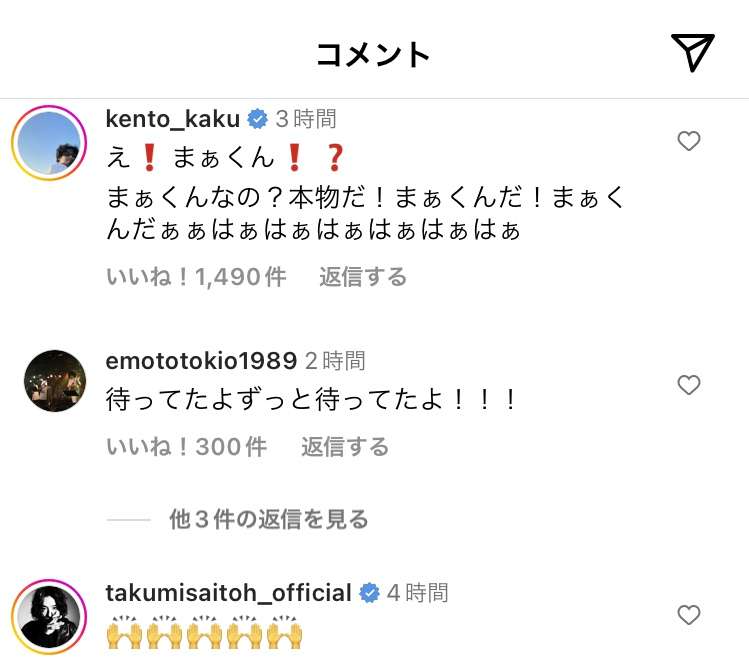Image resolution: width=749 pixels, height=663 pixels.
Task: Tap the raised-hands emoji comment text
Action: (x=204, y=634)
